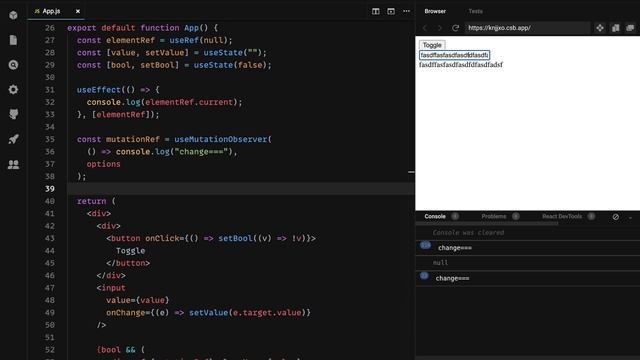Open preview in new window icon

pyautogui.click(x=631, y=28)
